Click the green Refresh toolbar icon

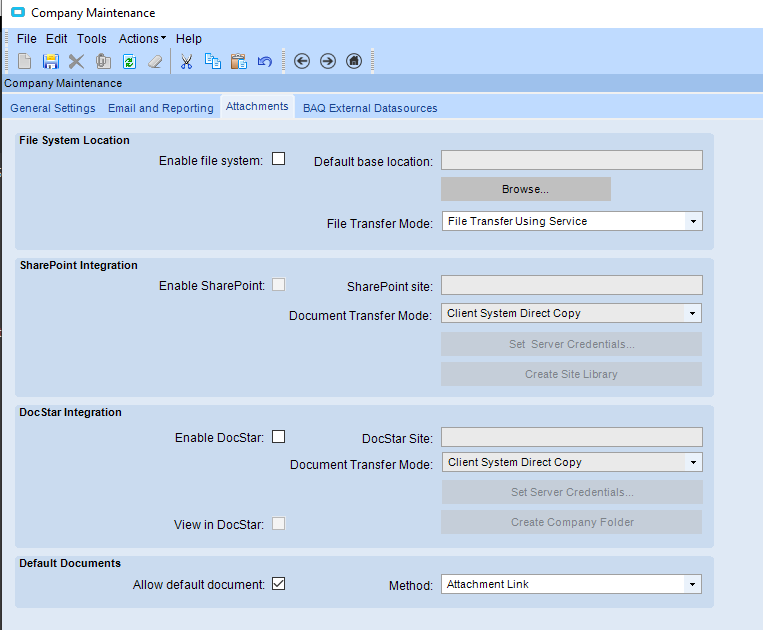pos(129,61)
